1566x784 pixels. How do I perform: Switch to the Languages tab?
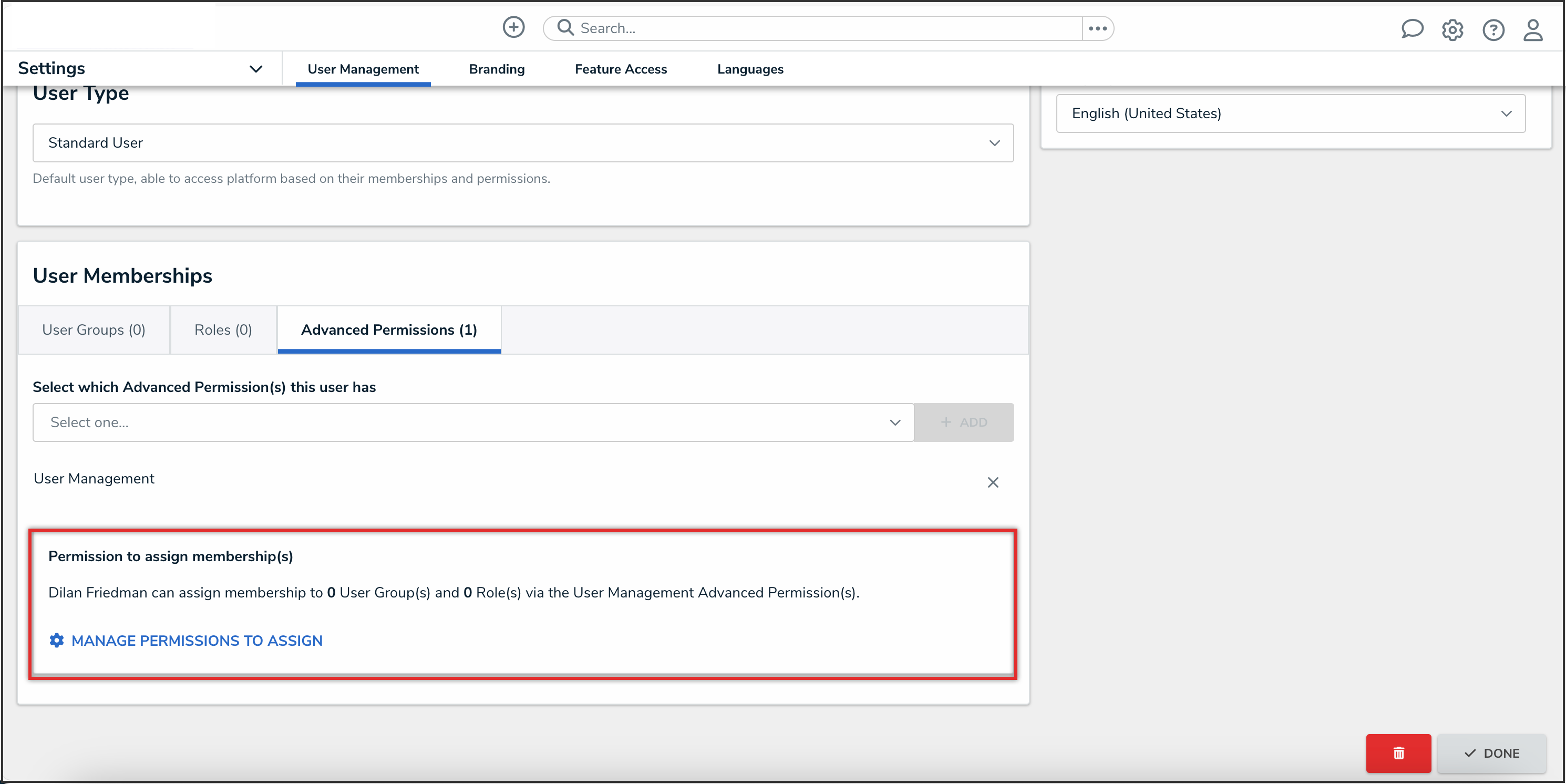(x=749, y=69)
